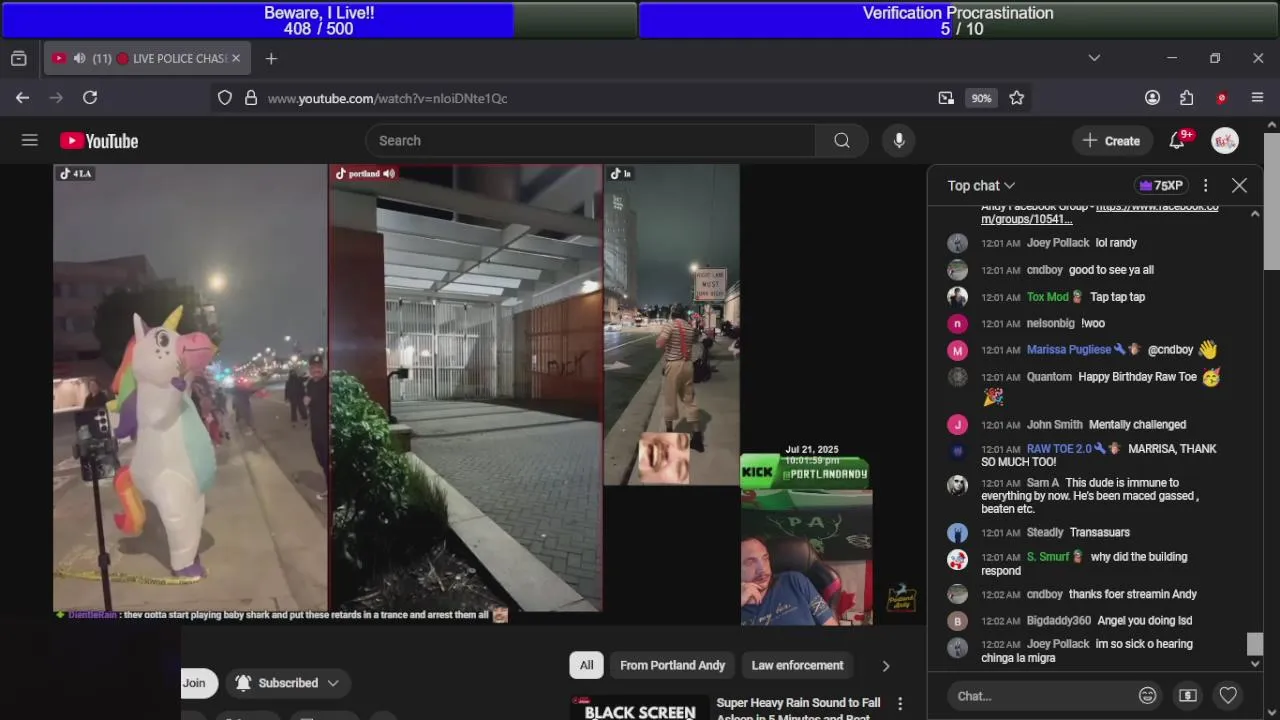Open the Facebook group link in chat
This screenshot has width=1280, height=720.
pyautogui.click(x=1100, y=213)
